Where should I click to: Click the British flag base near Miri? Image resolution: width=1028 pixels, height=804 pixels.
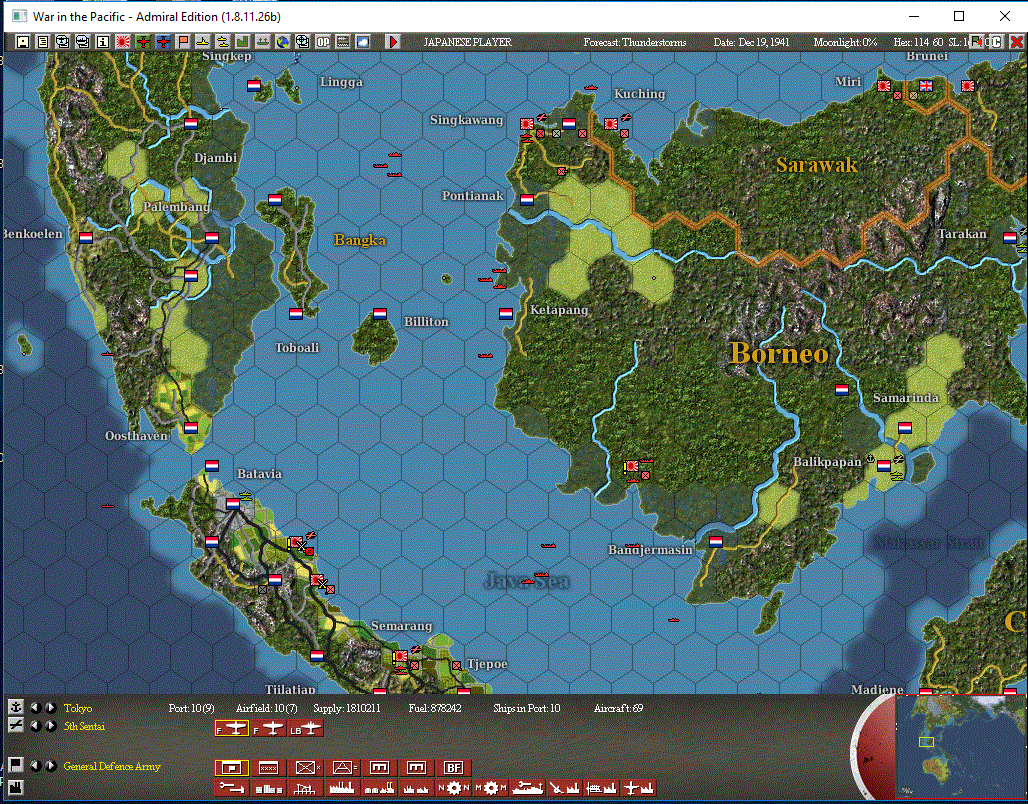click(x=926, y=85)
